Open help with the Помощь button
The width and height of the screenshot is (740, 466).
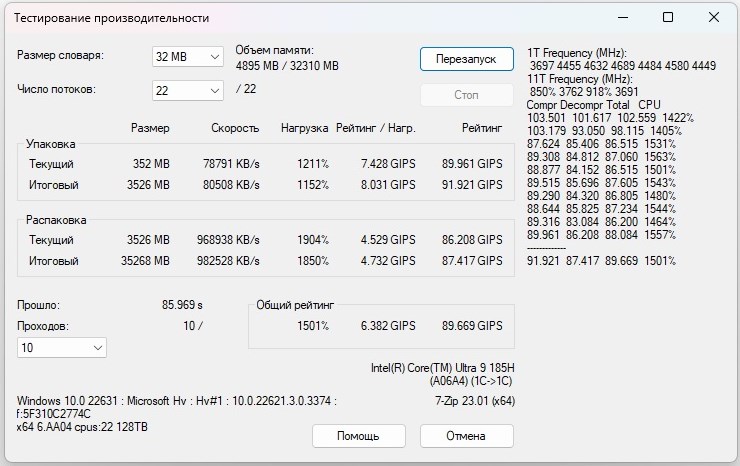[x=358, y=436]
